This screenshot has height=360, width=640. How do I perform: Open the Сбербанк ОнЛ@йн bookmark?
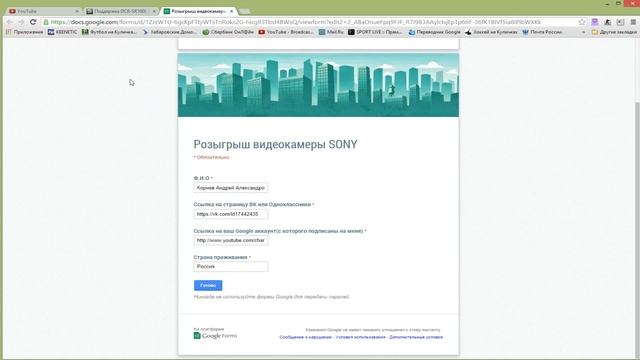tap(228, 32)
